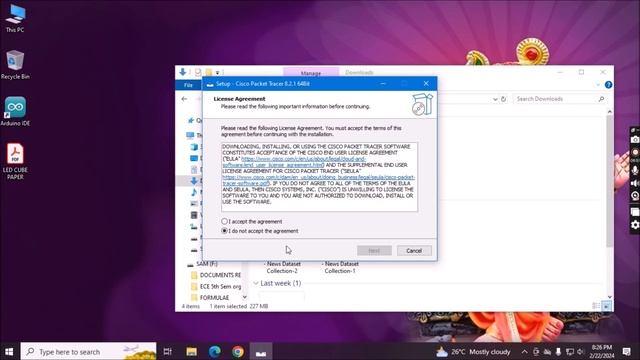
Task: Open the File tab in Explorer window
Action: click(188, 85)
